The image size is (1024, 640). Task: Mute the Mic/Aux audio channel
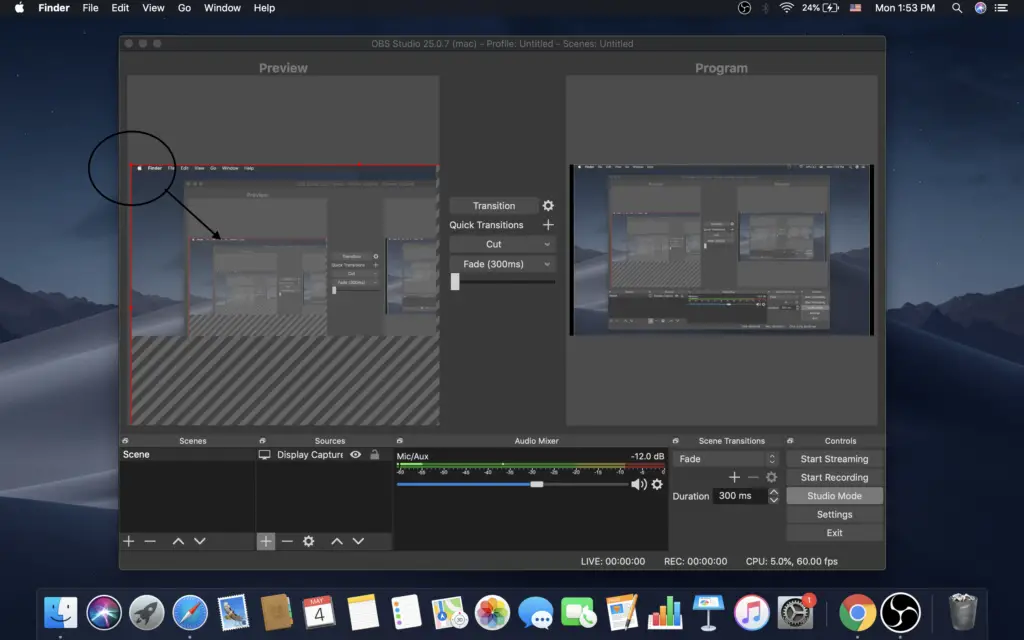point(639,484)
